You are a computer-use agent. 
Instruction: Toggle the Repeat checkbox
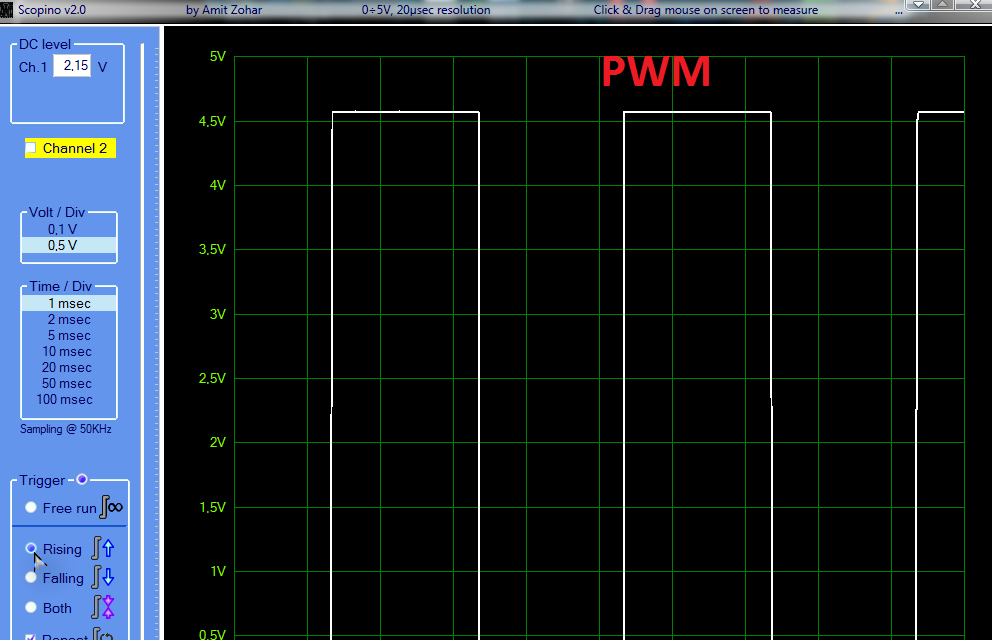point(31,636)
